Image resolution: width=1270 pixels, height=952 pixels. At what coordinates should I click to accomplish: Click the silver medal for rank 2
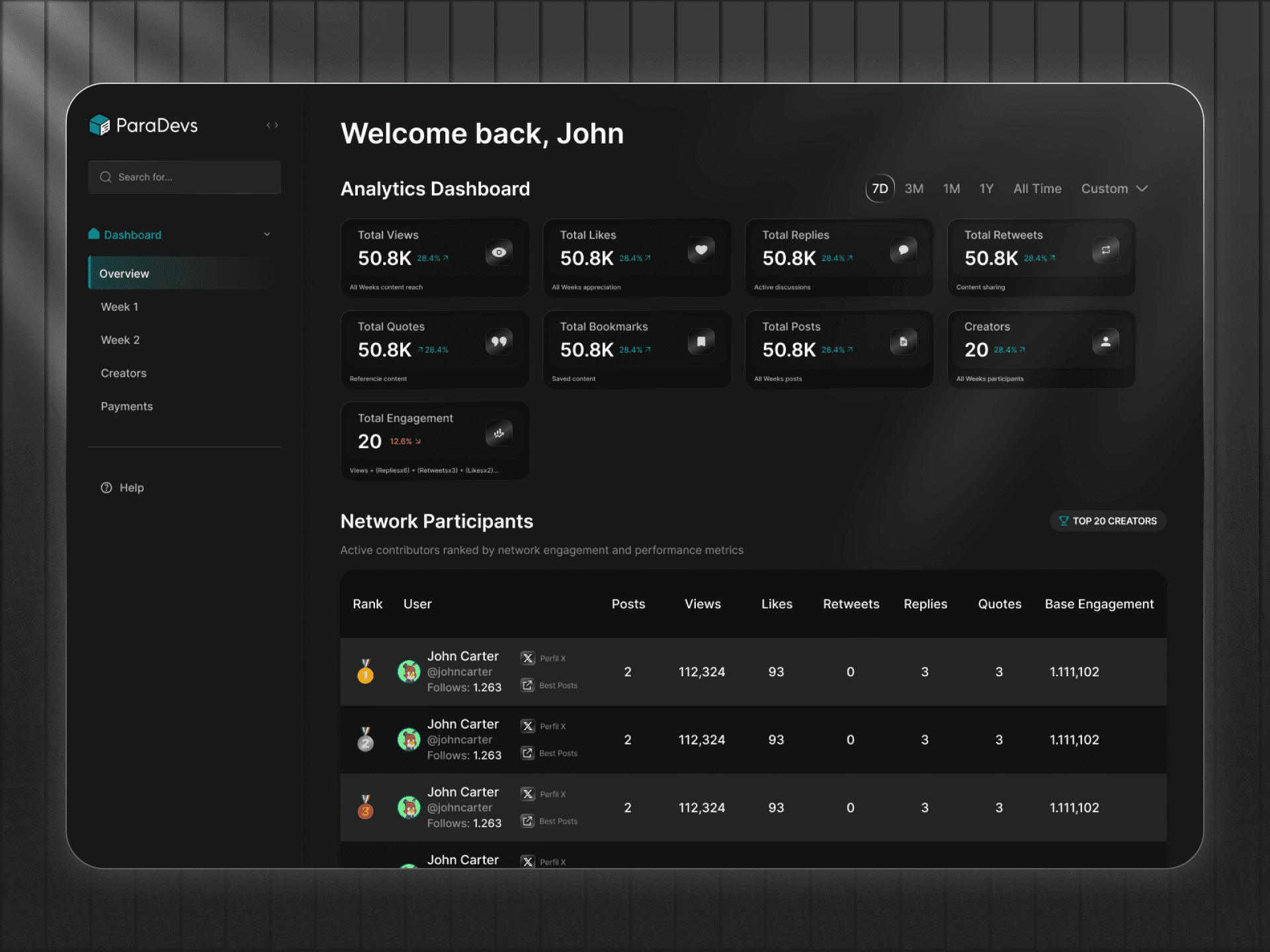pos(365,739)
